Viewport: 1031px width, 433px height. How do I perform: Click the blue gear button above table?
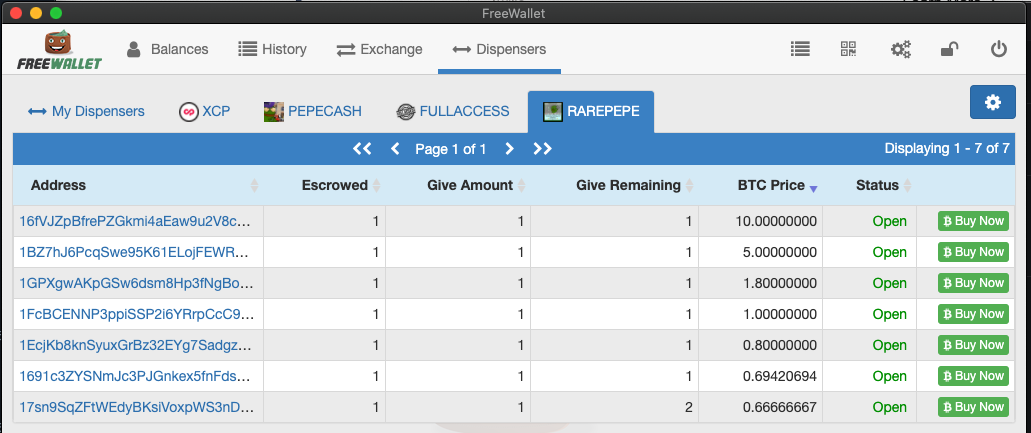pyautogui.click(x=992, y=103)
